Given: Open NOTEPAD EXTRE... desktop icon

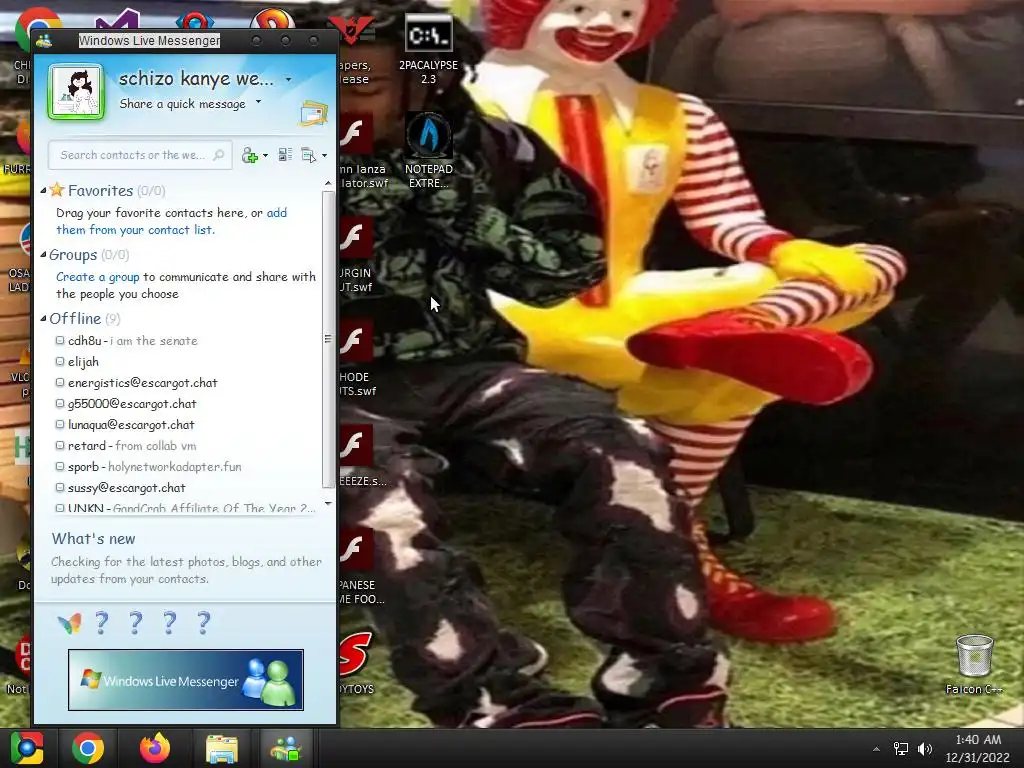Looking at the screenshot, I should [x=428, y=151].
